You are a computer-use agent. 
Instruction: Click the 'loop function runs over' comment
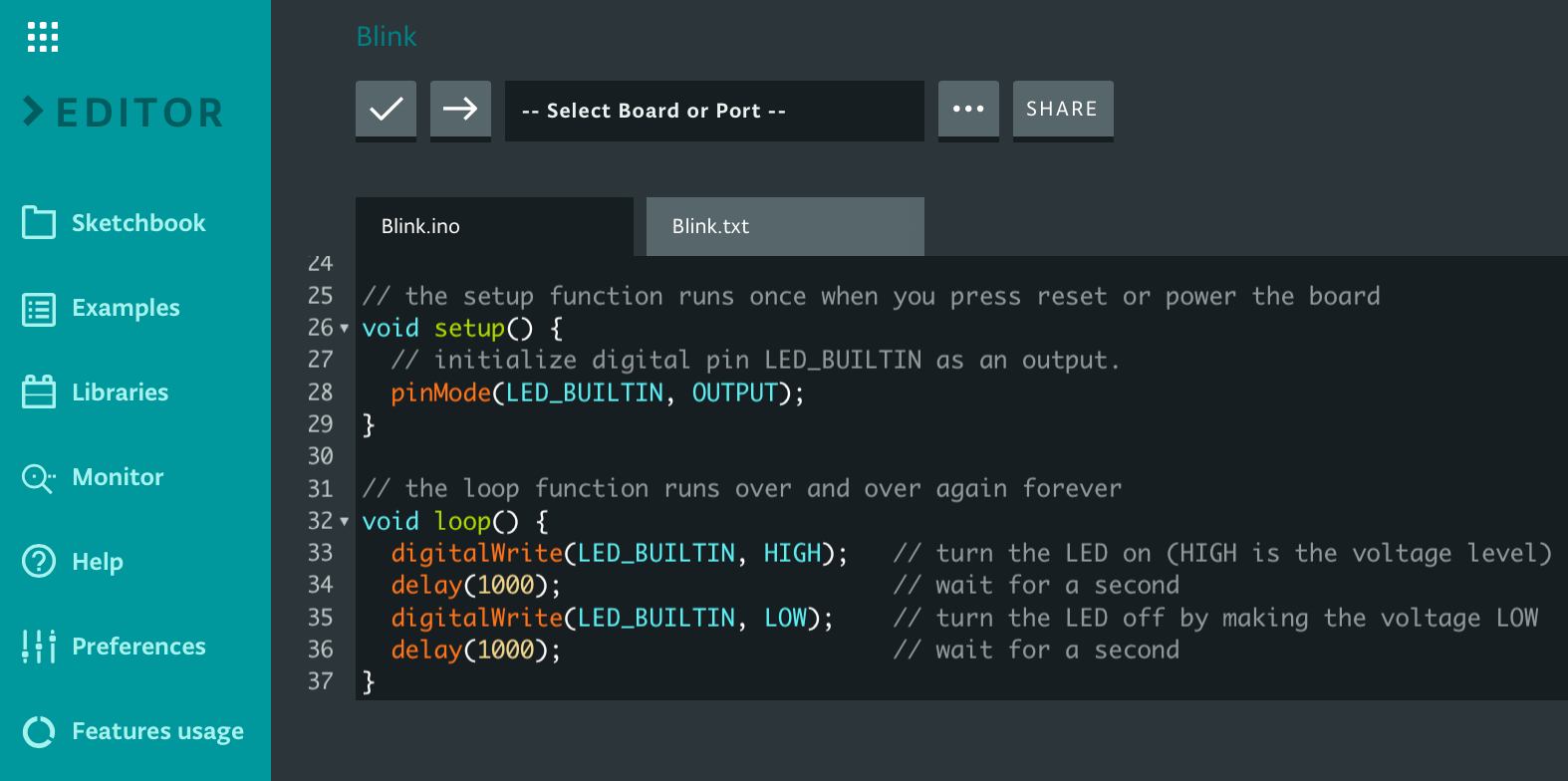click(x=742, y=488)
